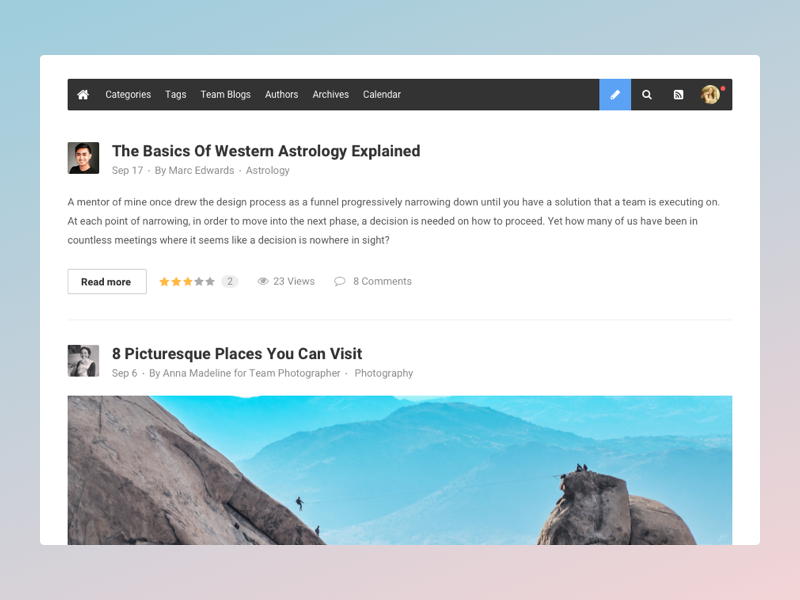
Task: Open the Calendar menu item
Action: coord(382,94)
